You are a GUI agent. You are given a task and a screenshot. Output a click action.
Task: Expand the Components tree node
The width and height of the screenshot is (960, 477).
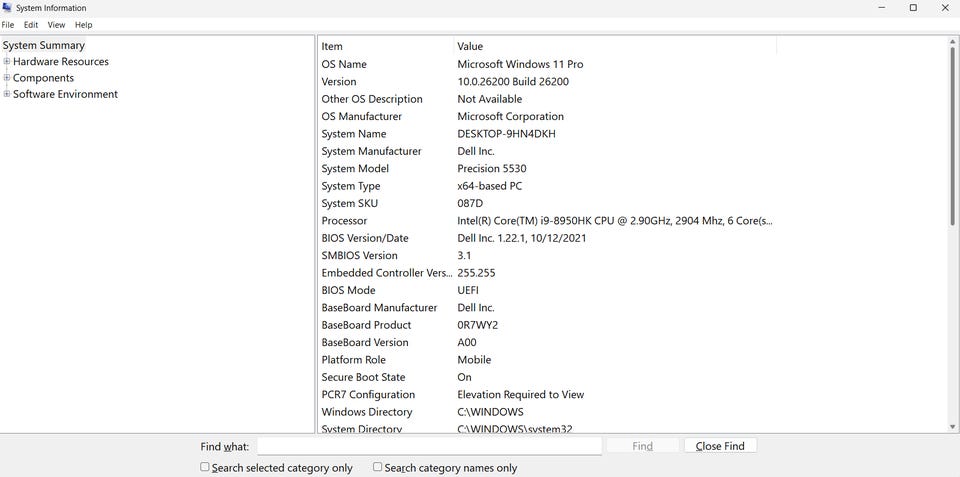[7, 78]
